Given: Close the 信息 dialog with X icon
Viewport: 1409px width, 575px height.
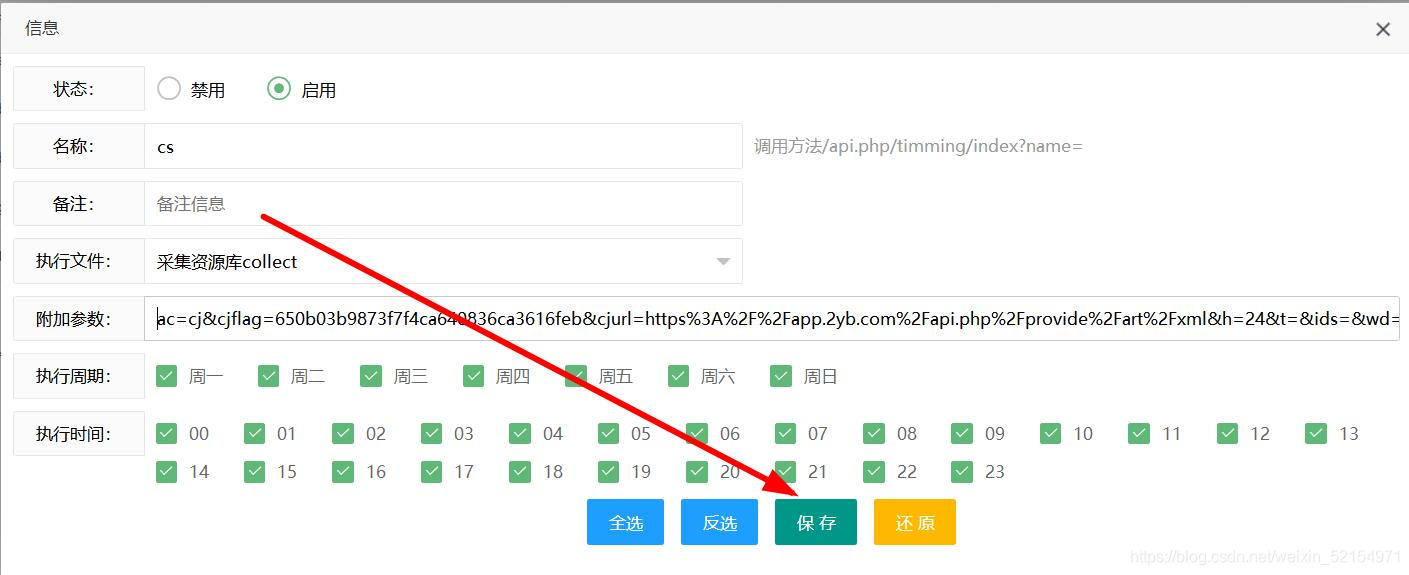Looking at the screenshot, I should [1383, 30].
